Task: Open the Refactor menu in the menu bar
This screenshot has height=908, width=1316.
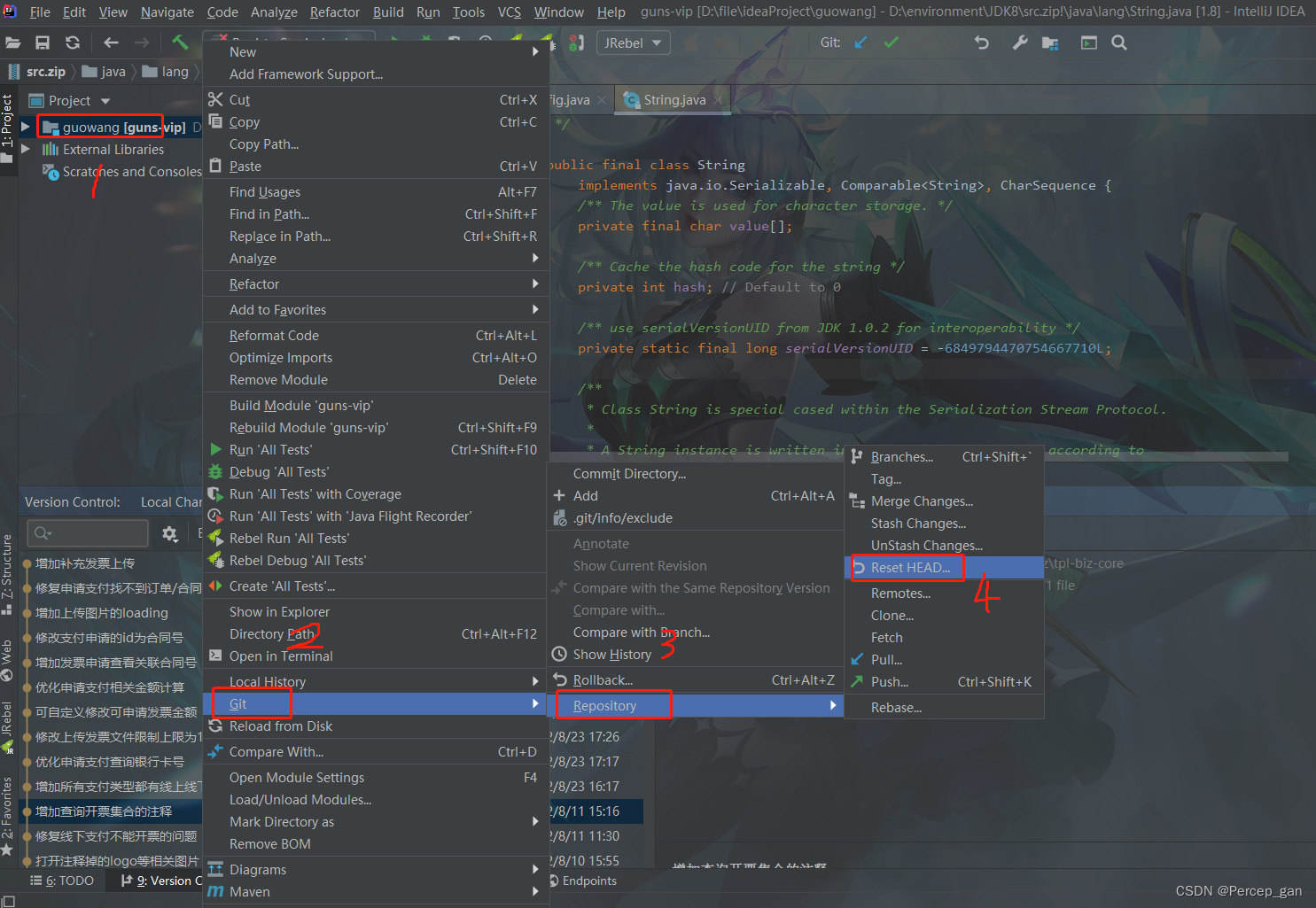Action: pyautogui.click(x=335, y=12)
